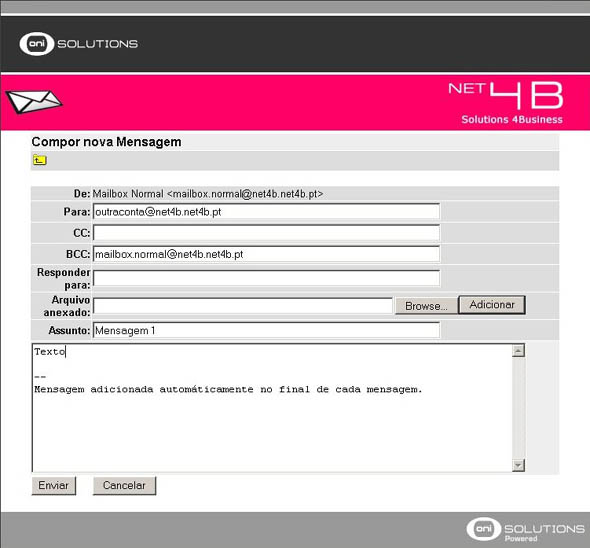Click the NET4B Solutions 4Business logo
Image resolution: width=590 pixels, height=548 pixels.
click(506, 103)
